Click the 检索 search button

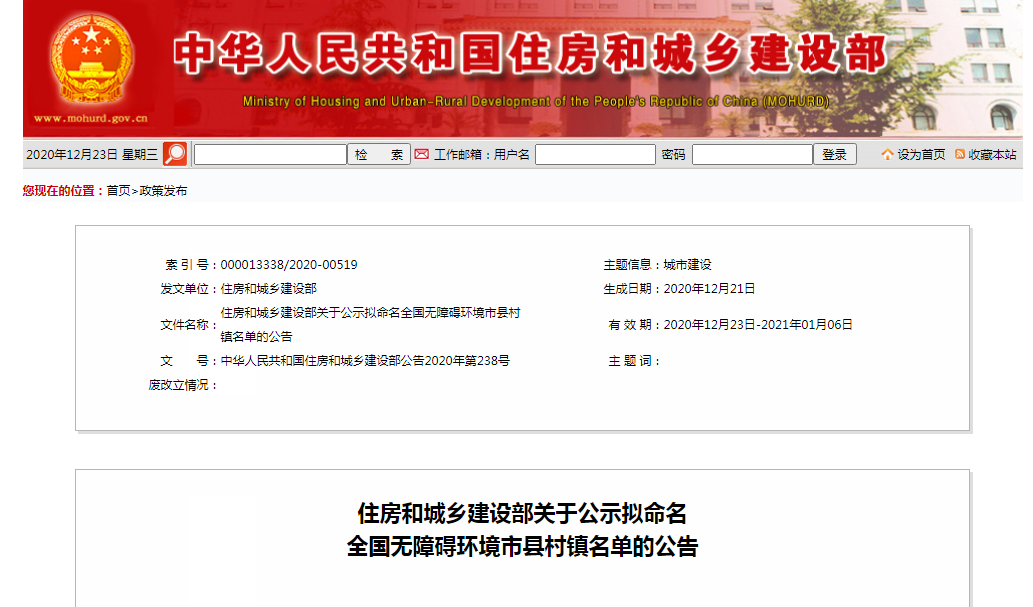(x=379, y=154)
